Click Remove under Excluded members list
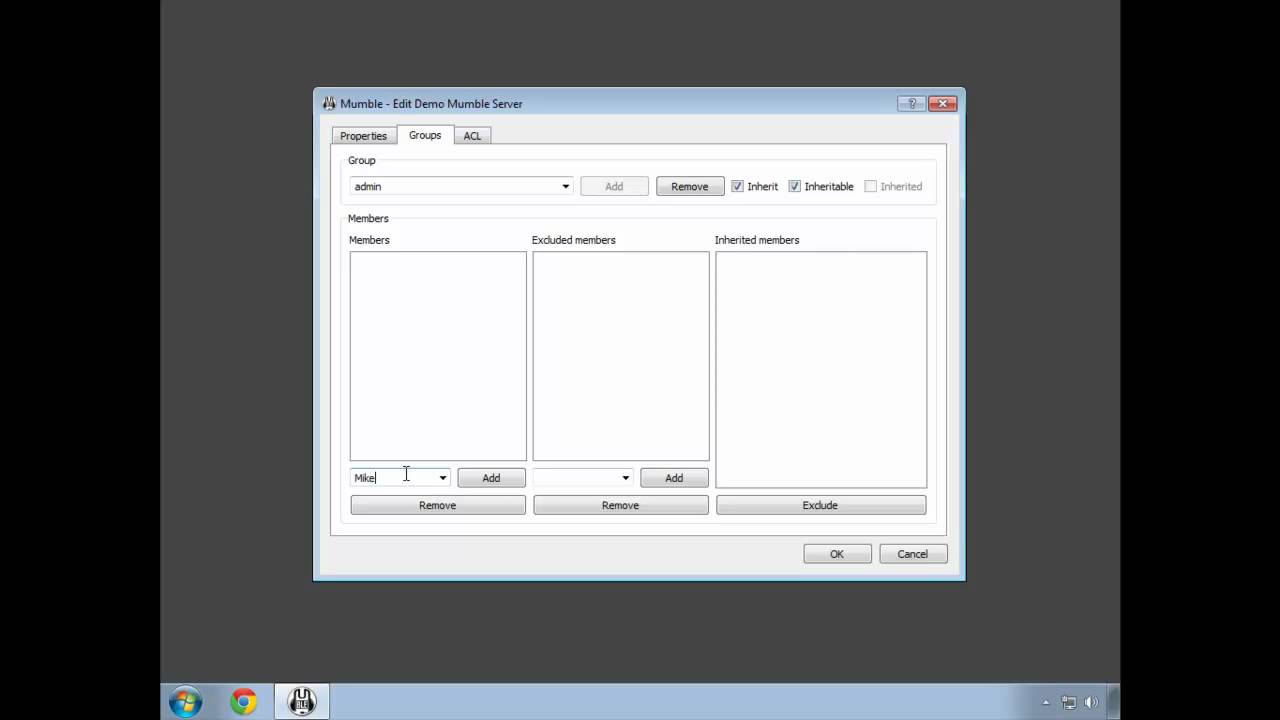Screen dimensions: 1280x720 click(621, 505)
